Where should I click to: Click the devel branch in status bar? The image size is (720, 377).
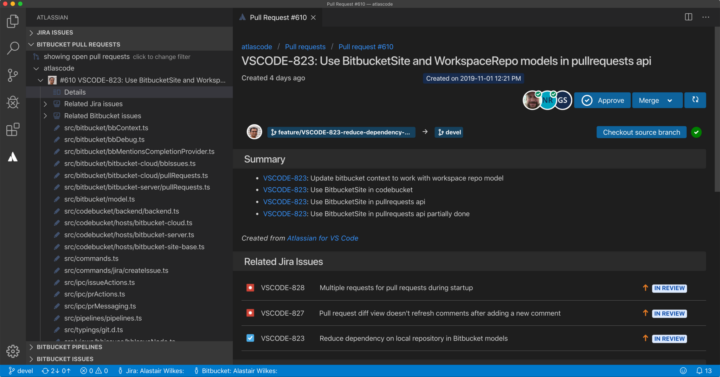[21, 371]
